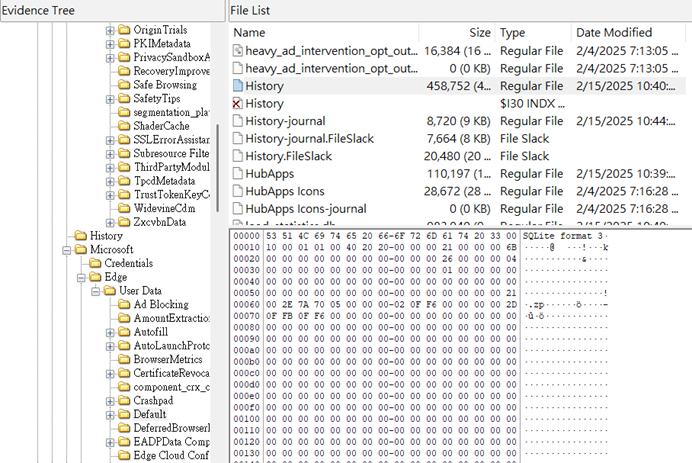Click the selected History file icon
692x463 pixels.
coord(237,86)
